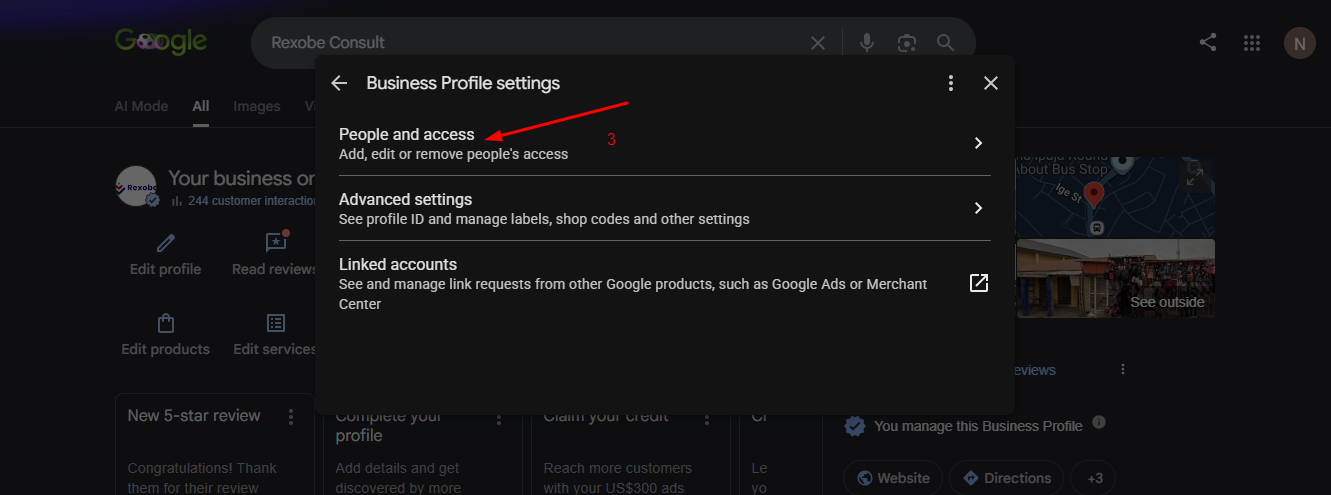Click the Directions button
Screen dimensions: 1331x495
(x=1007, y=478)
